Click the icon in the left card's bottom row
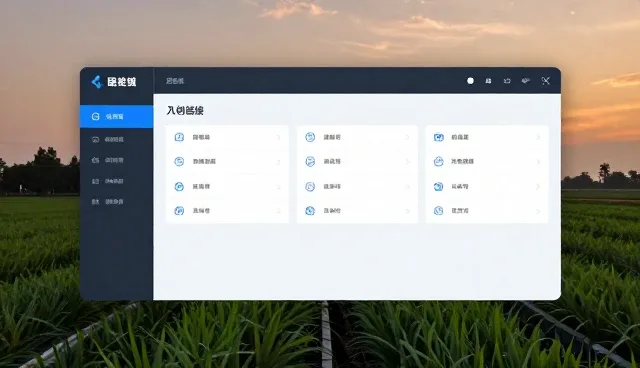The width and height of the screenshot is (640, 368). click(179, 211)
